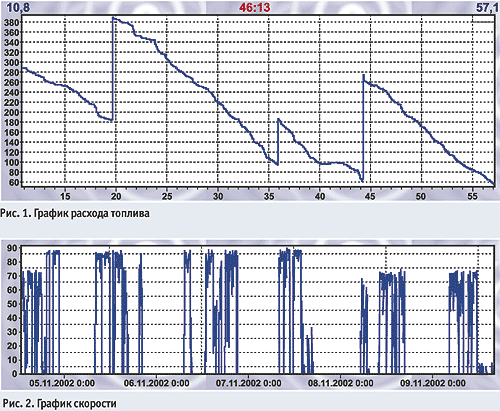Click the 55 tick on fuel x-axis
Image resolution: width=500 pixels, height=411 pixels.
(x=472, y=196)
